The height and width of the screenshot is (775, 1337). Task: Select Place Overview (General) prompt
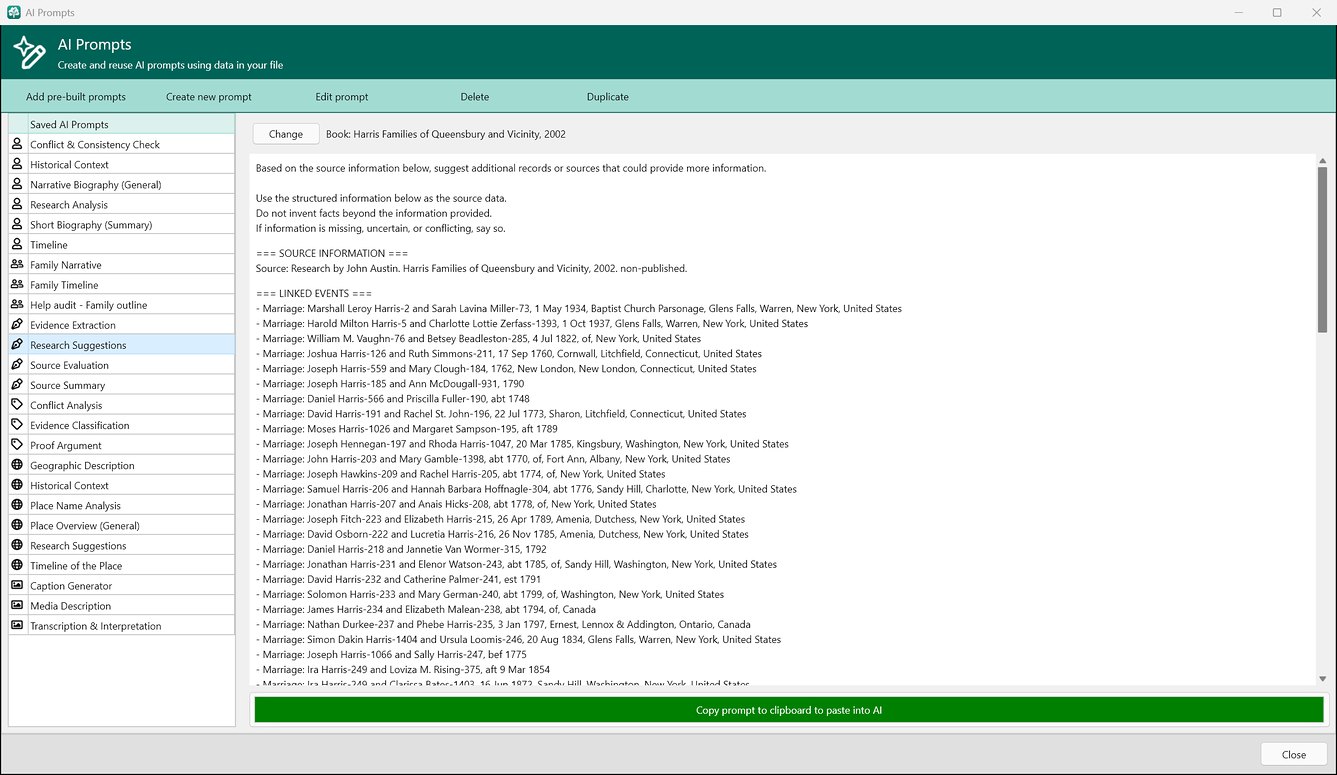[x=121, y=525]
